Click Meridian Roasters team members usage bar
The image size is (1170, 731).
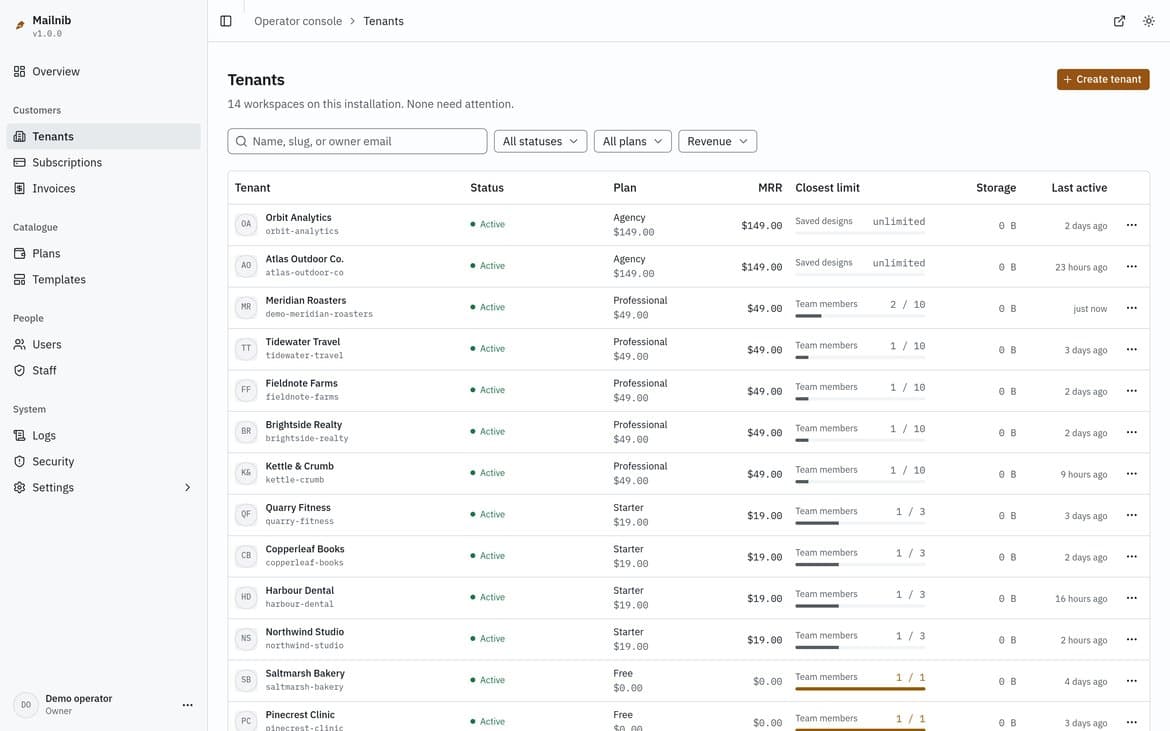tap(860, 316)
